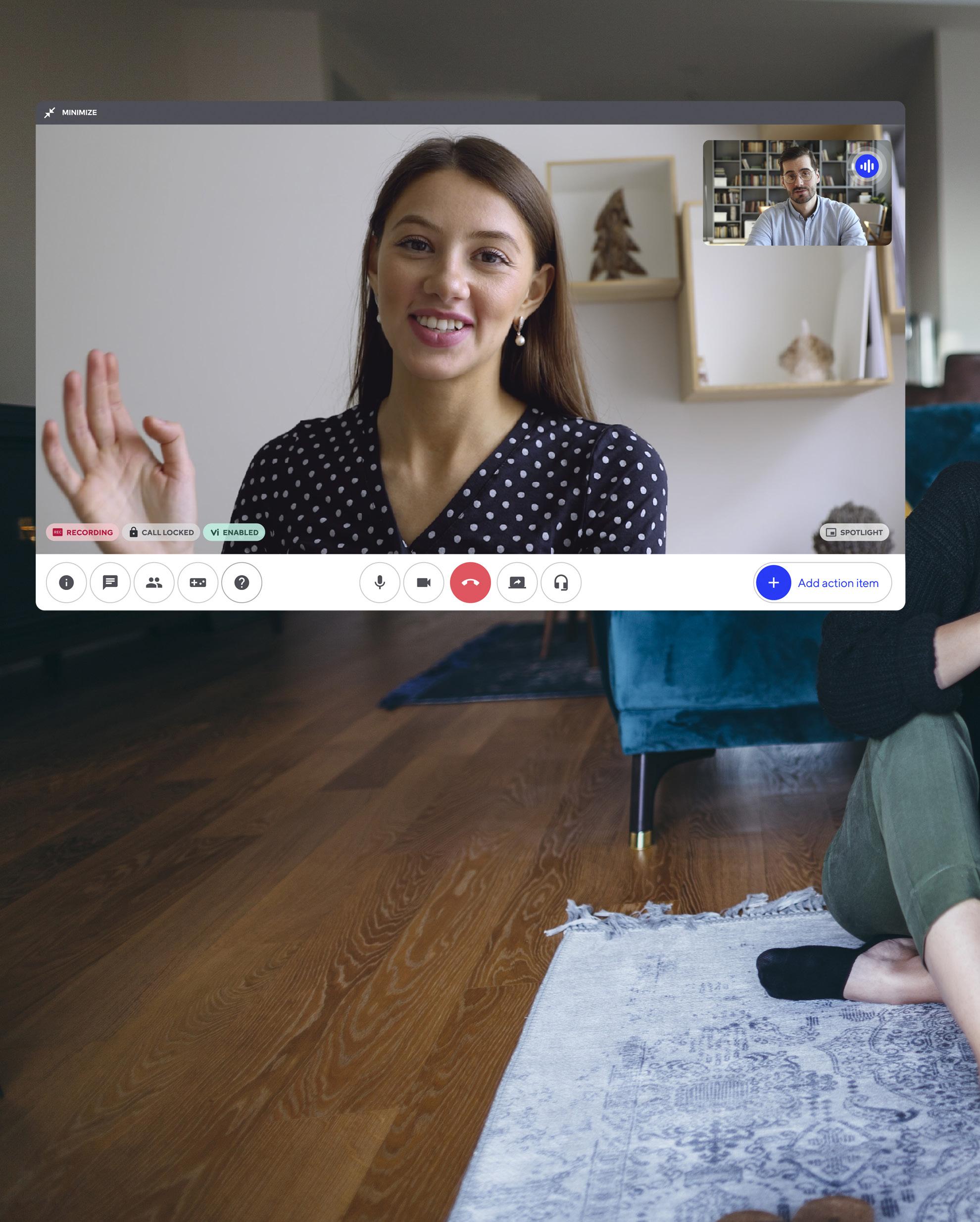
Task: Start screen sharing
Action: tap(517, 583)
